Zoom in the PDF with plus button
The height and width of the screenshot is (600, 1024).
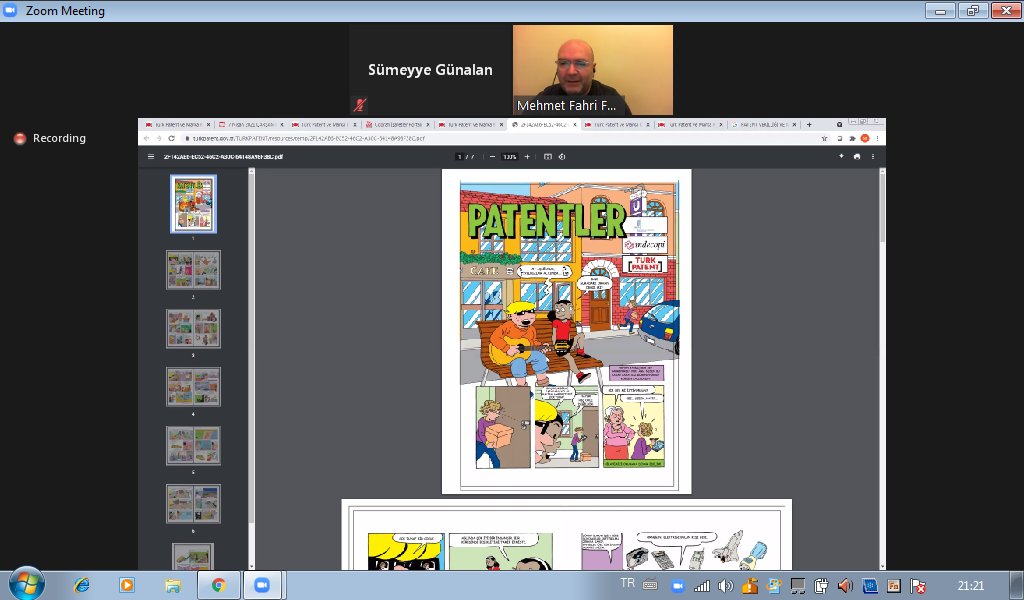point(527,157)
